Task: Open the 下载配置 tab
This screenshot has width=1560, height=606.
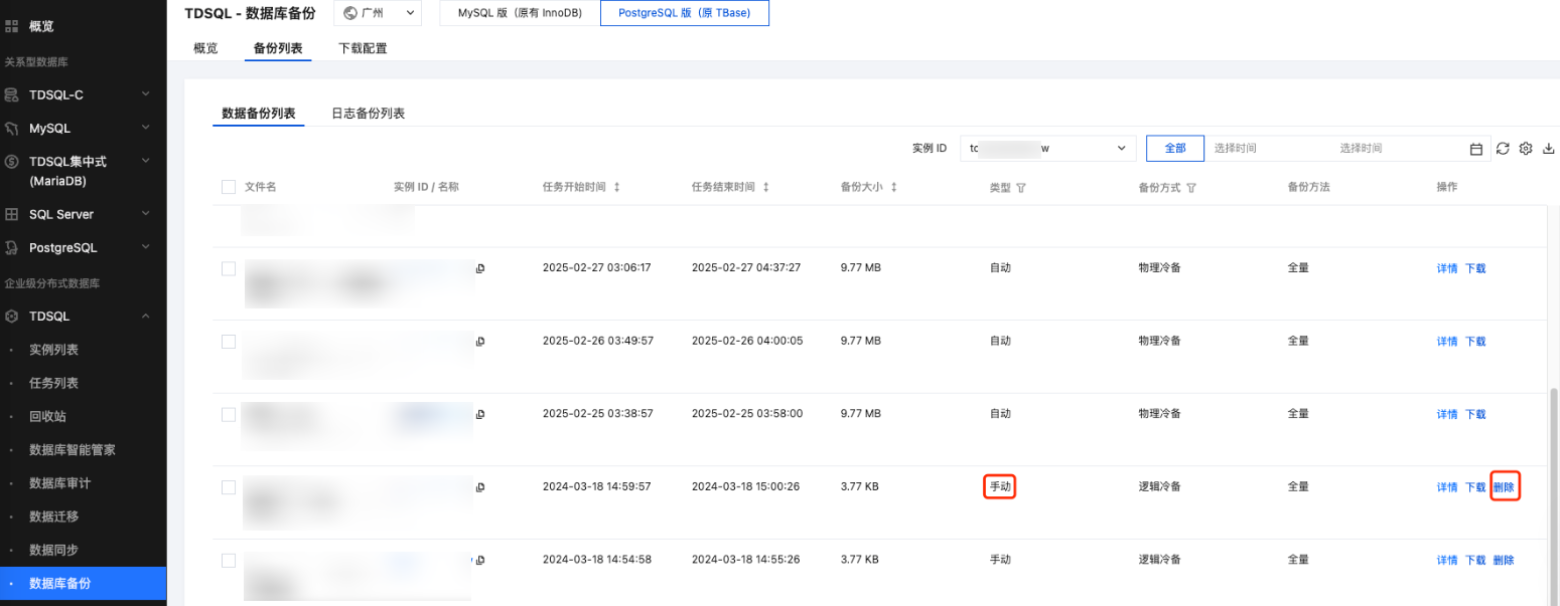Action: point(362,48)
